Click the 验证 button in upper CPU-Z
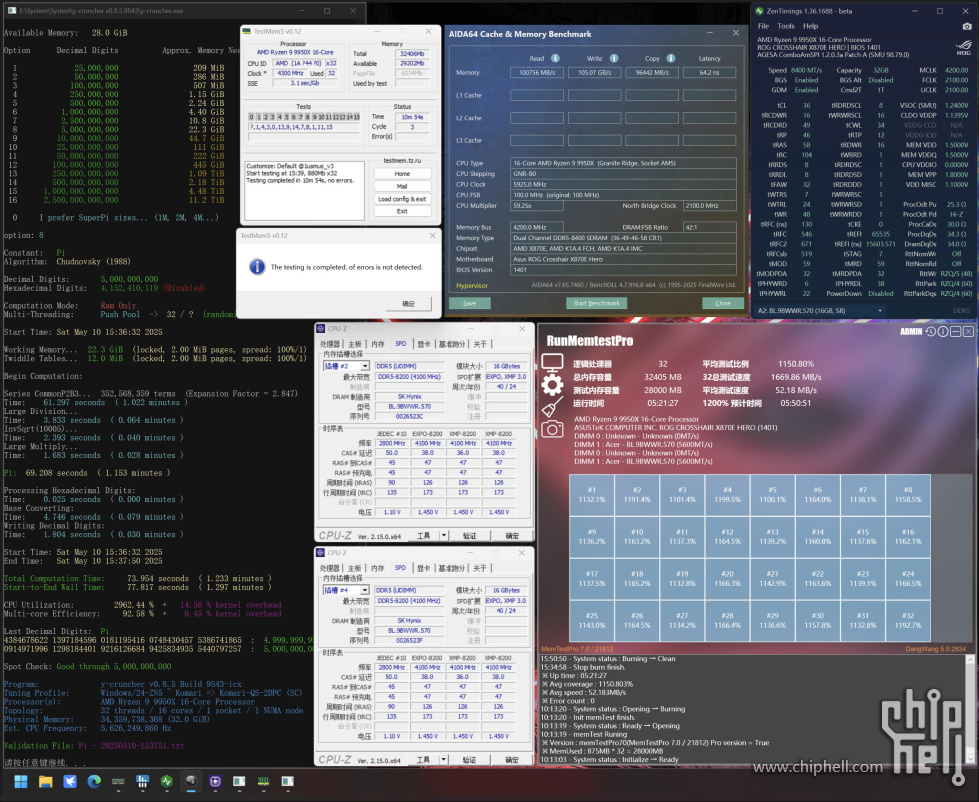The width and height of the screenshot is (979, 802). click(x=470, y=535)
